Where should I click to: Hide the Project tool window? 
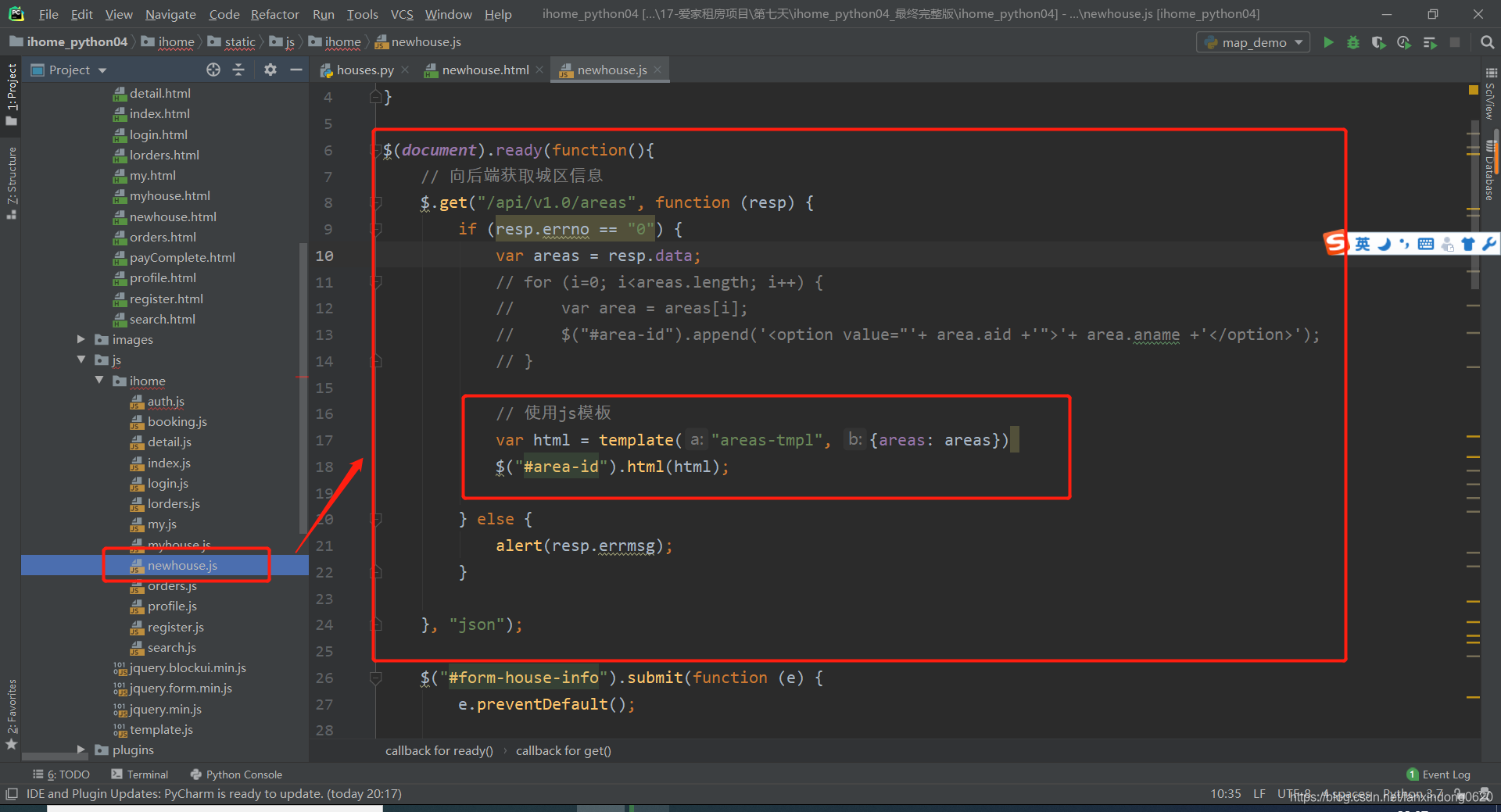(x=296, y=70)
